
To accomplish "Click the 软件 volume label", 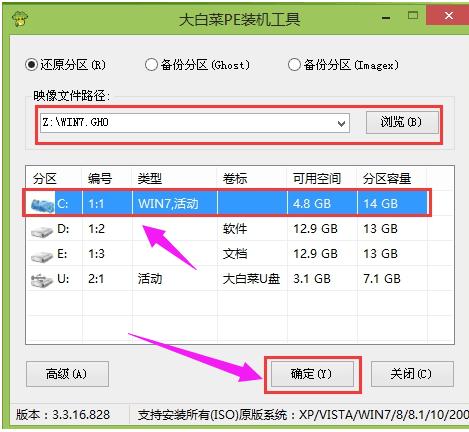I will pyautogui.click(x=235, y=229).
